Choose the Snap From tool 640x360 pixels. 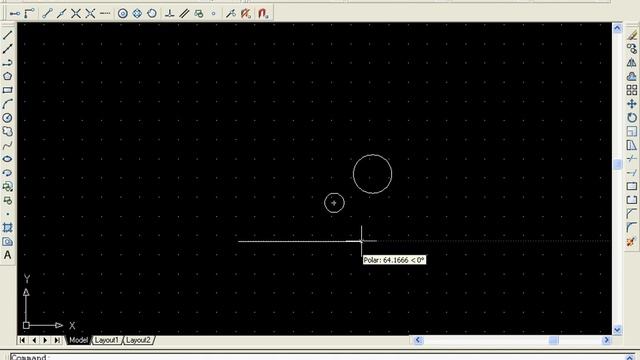29,13
